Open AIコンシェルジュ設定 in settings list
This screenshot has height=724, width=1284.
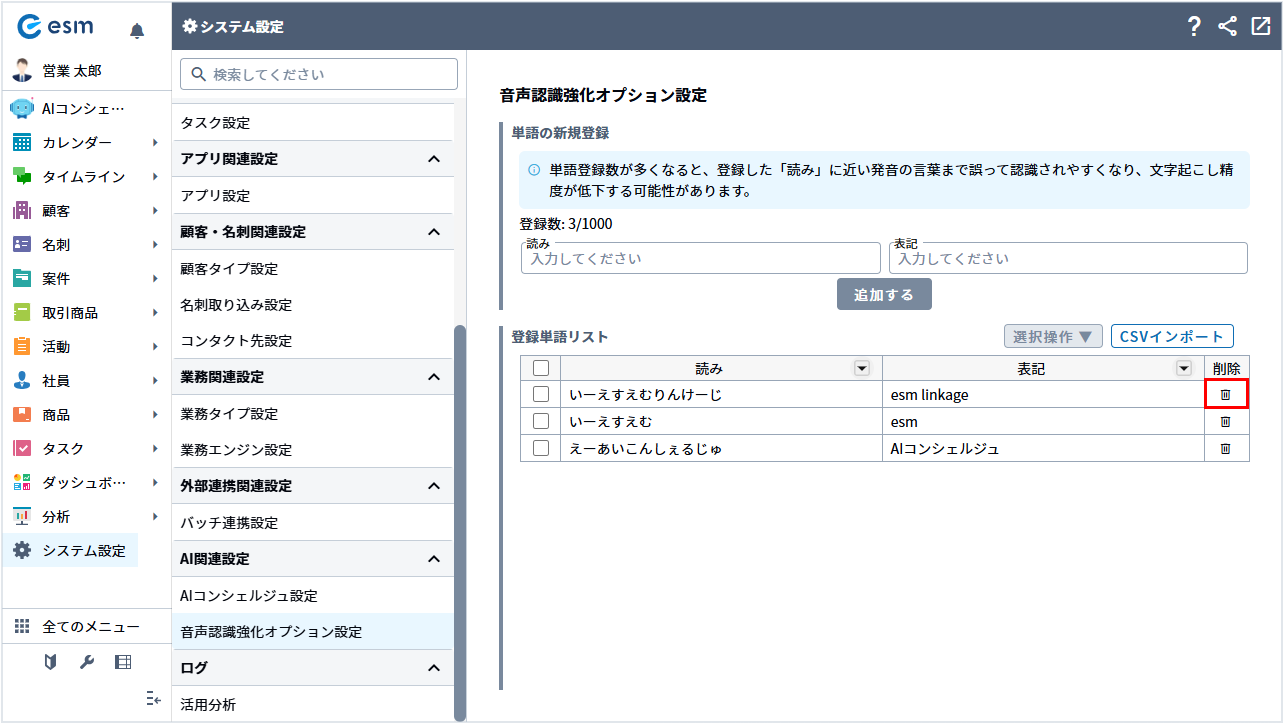coord(249,596)
